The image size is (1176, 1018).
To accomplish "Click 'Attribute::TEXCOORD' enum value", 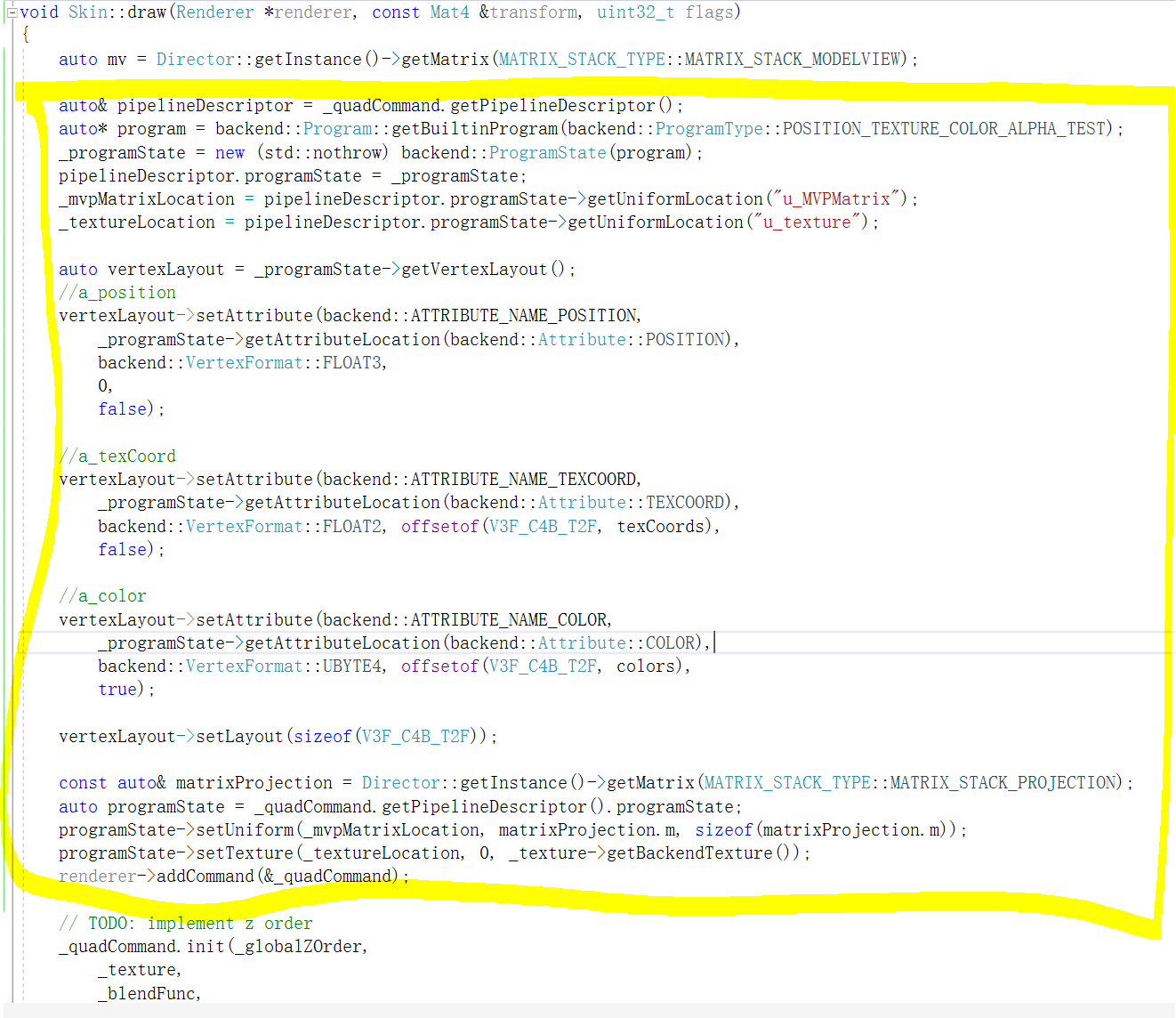I will tap(632, 503).
